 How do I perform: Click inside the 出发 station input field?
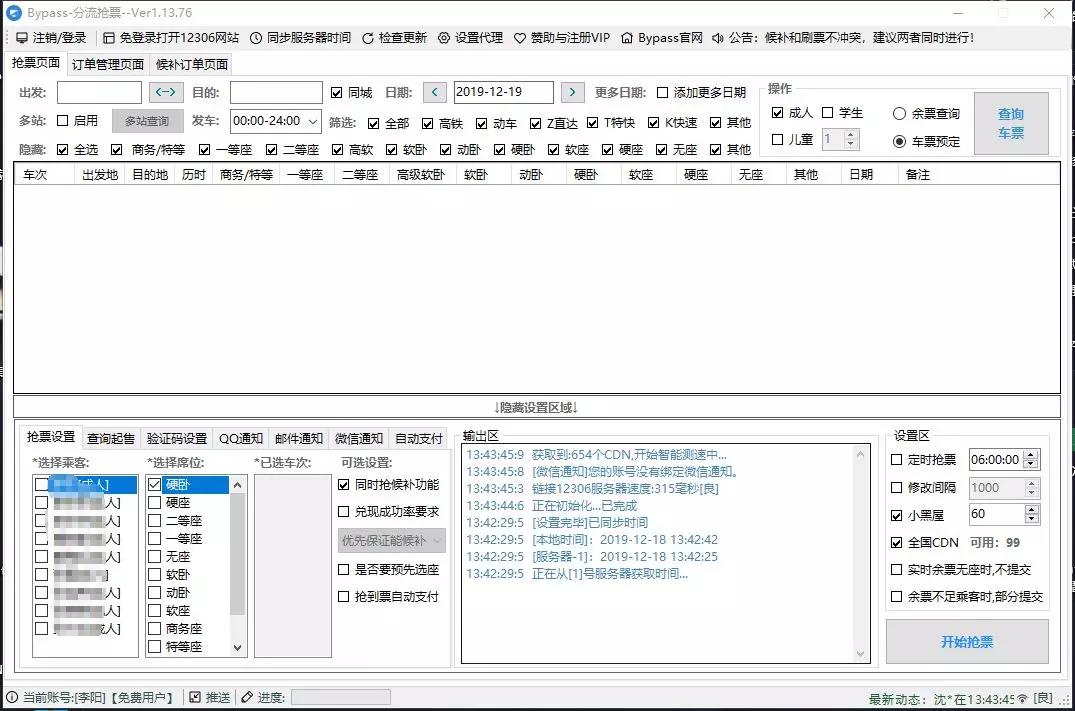pyautogui.click(x=99, y=92)
